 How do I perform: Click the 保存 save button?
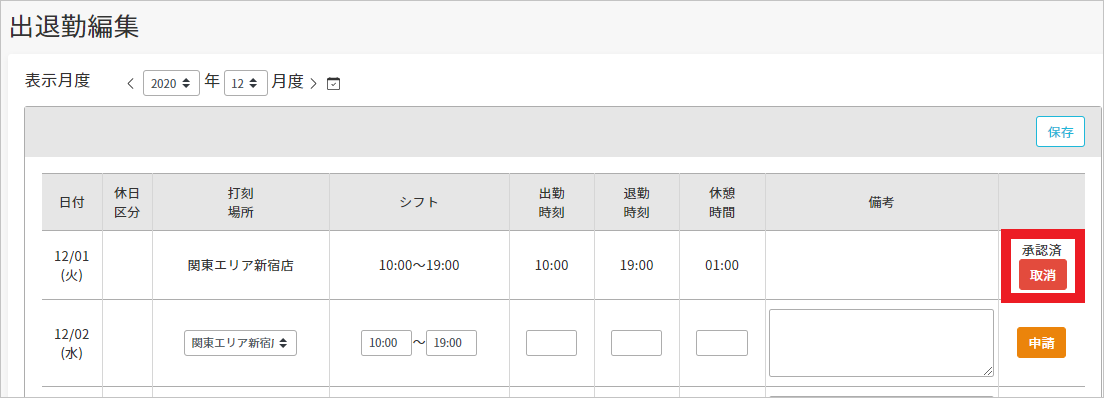(1060, 132)
